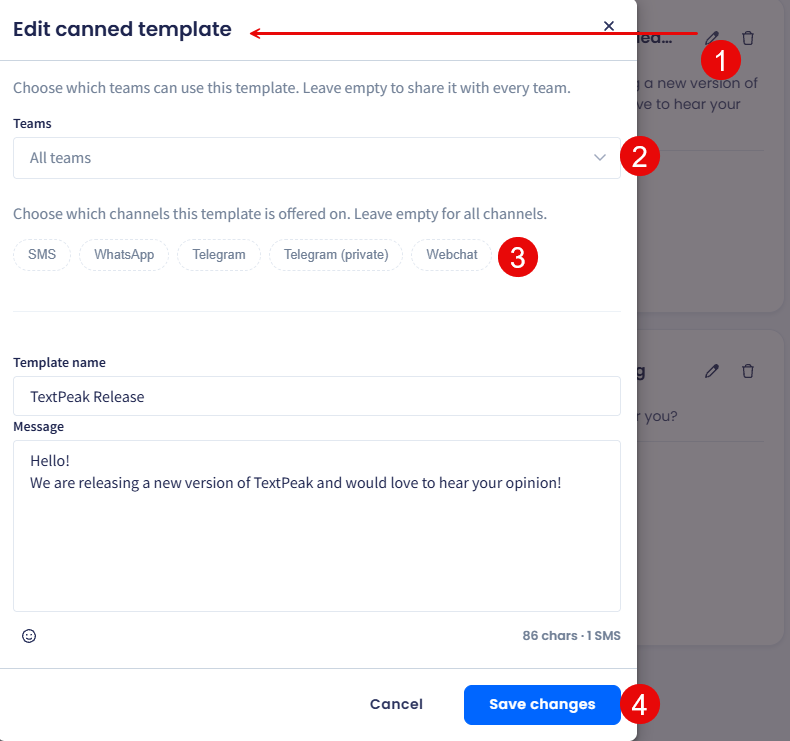Cancel editing the template
790x741 pixels.
[396, 704]
